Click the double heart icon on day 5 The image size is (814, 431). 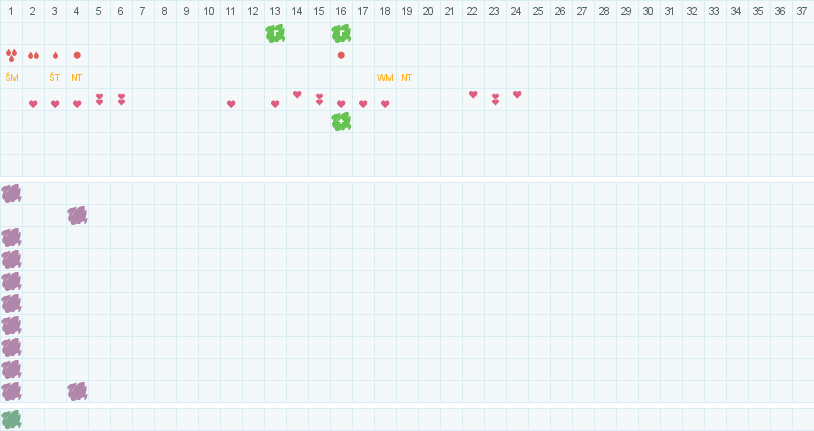[99, 99]
